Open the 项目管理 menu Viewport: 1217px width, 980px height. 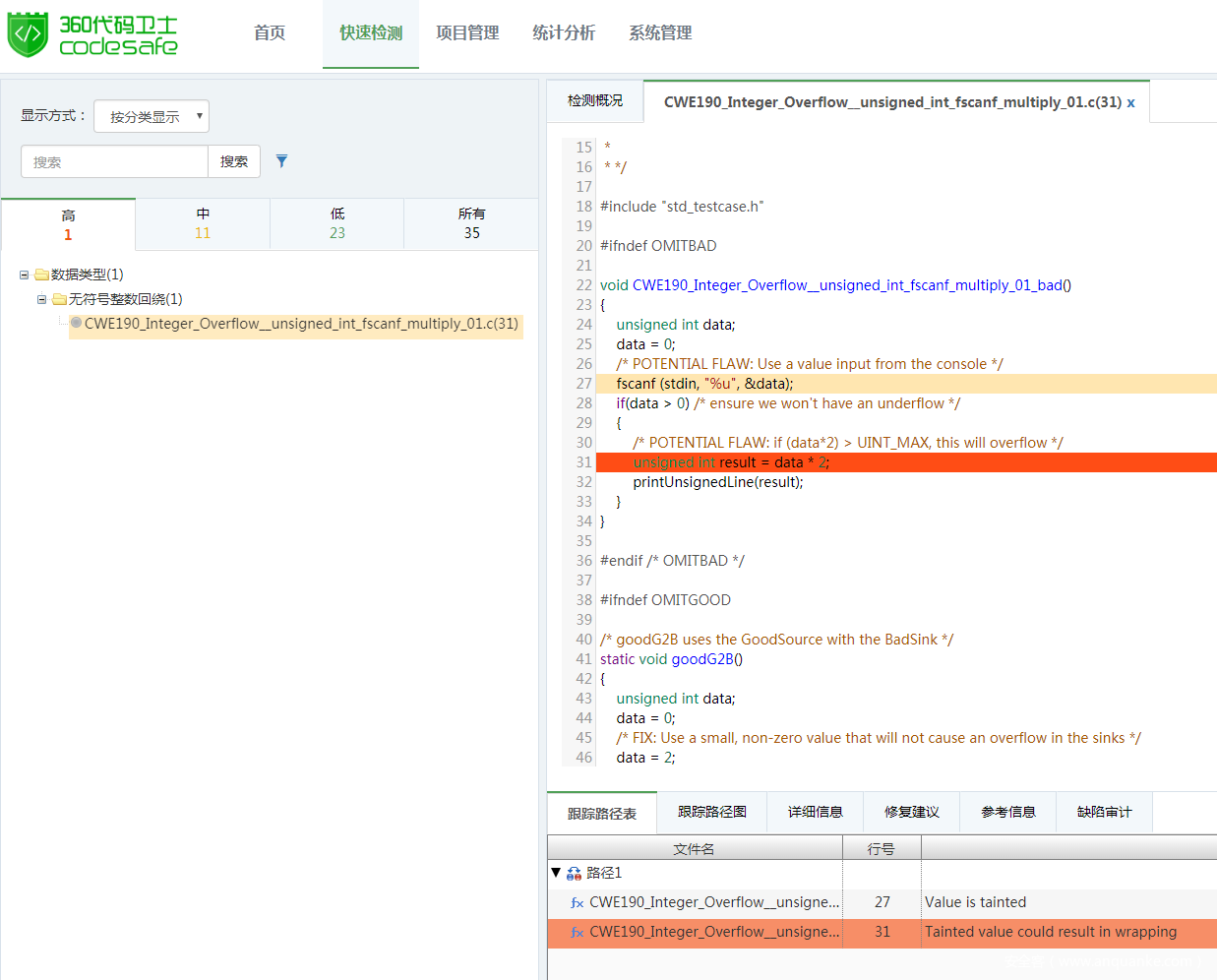pos(467,33)
